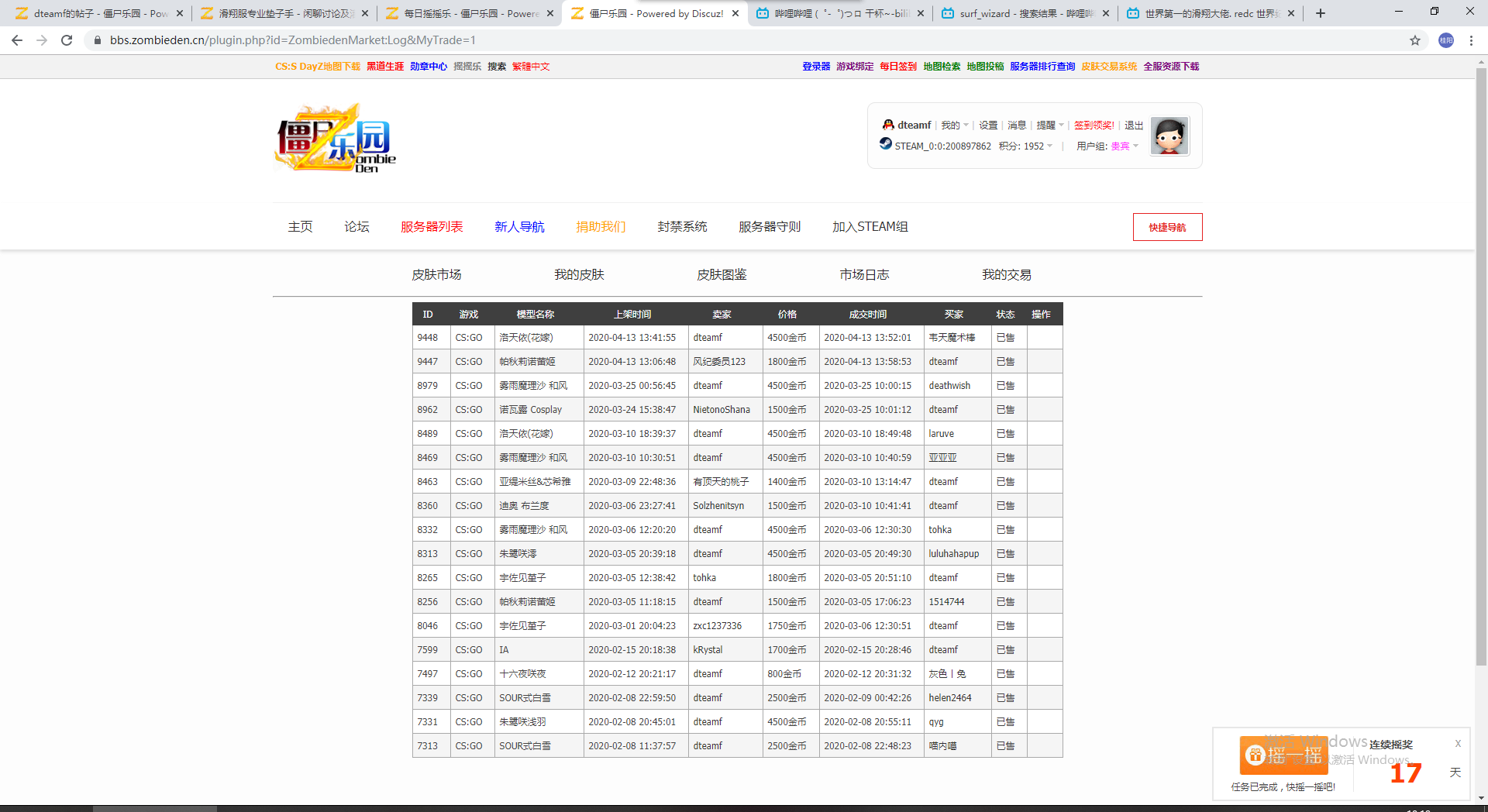Open a new browser tab with plus icon
Image resolution: width=1488 pixels, height=812 pixels.
point(1321,13)
